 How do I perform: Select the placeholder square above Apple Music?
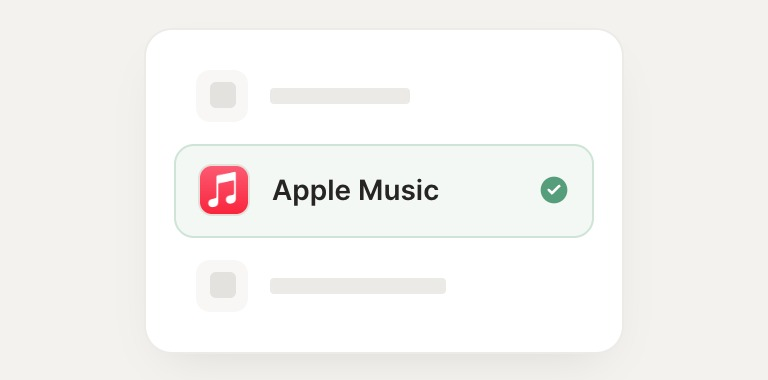(x=223, y=95)
